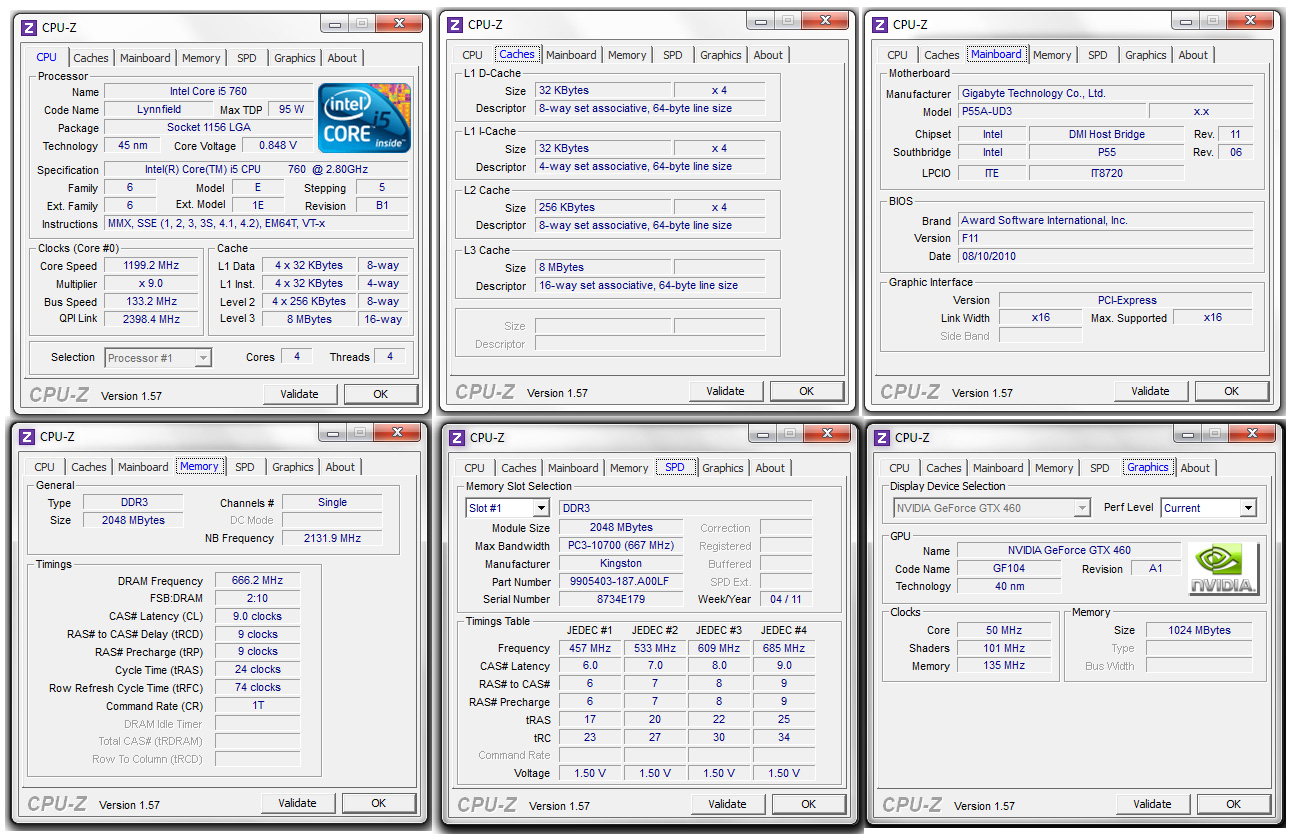This screenshot has width=1294, height=834.
Task: Switch to the Caches tab in the Motherboard details window
Action: [x=942, y=55]
